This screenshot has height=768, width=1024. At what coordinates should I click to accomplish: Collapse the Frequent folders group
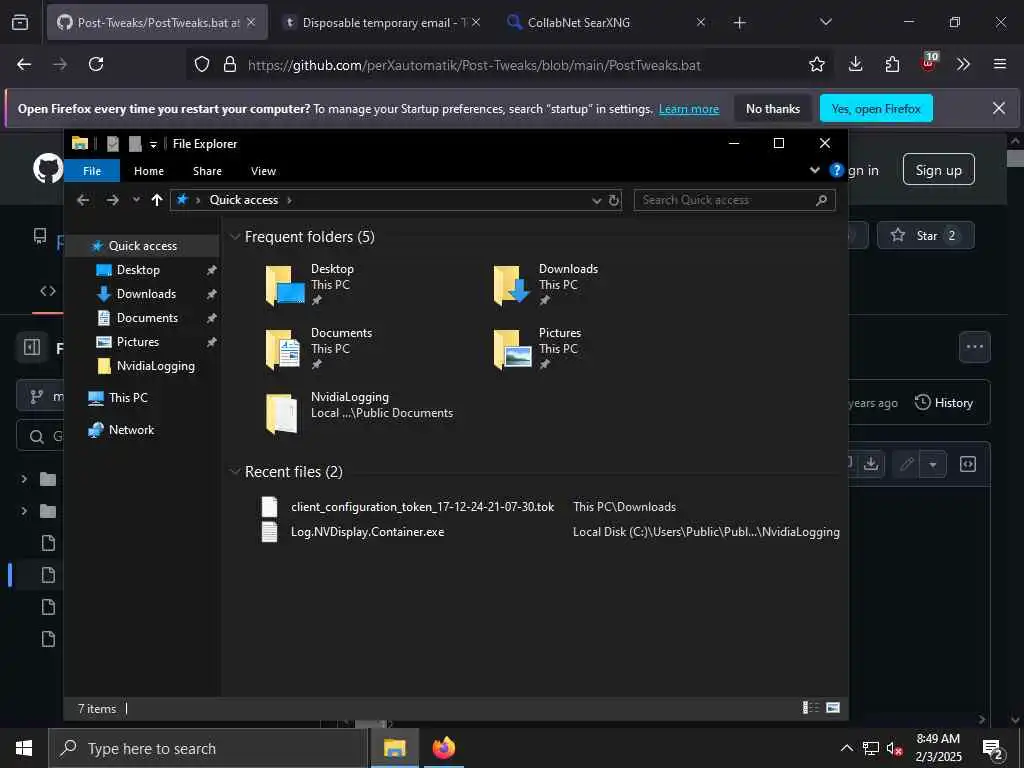pos(235,236)
